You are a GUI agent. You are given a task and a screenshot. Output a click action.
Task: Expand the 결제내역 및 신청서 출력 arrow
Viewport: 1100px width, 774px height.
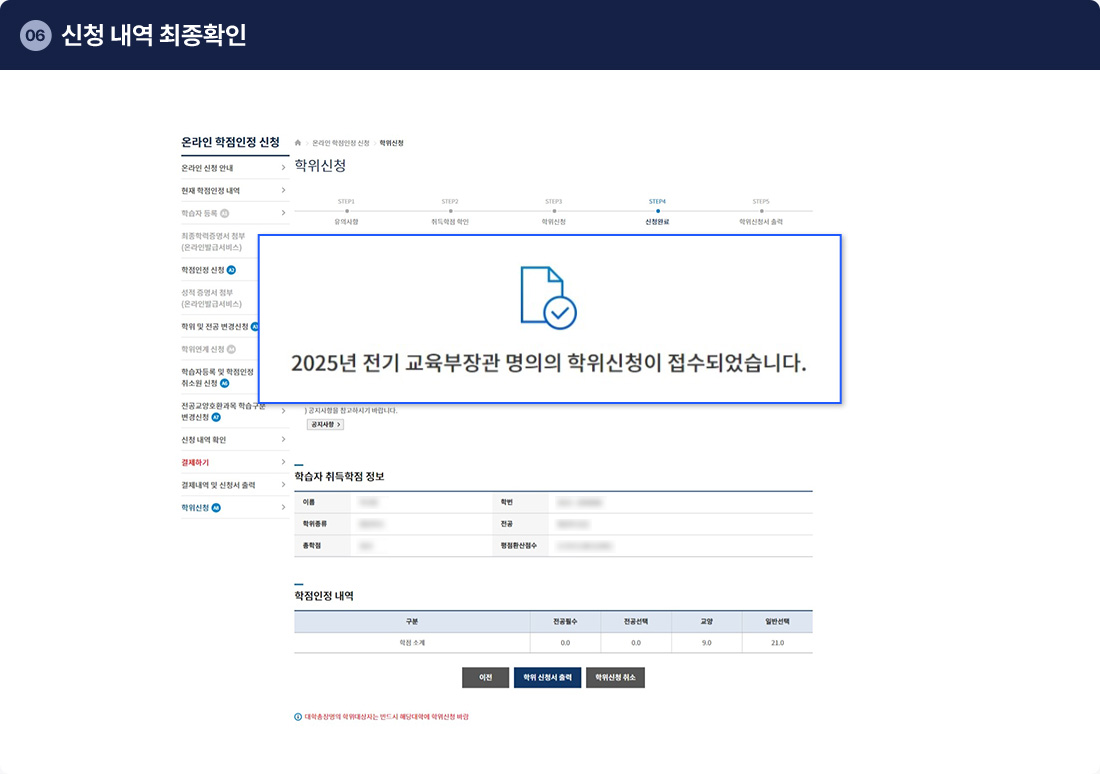coord(283,485)
